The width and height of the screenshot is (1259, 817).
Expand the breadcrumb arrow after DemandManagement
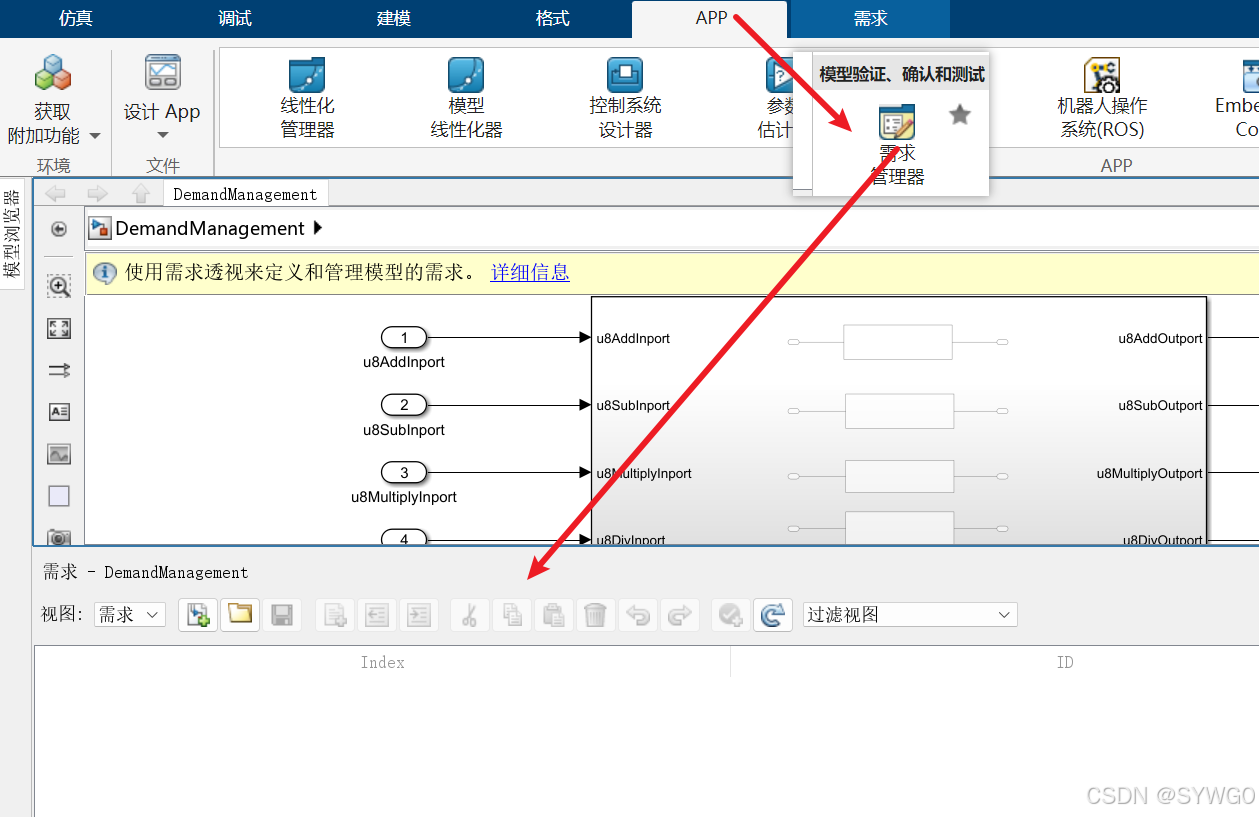click(318, 228)
